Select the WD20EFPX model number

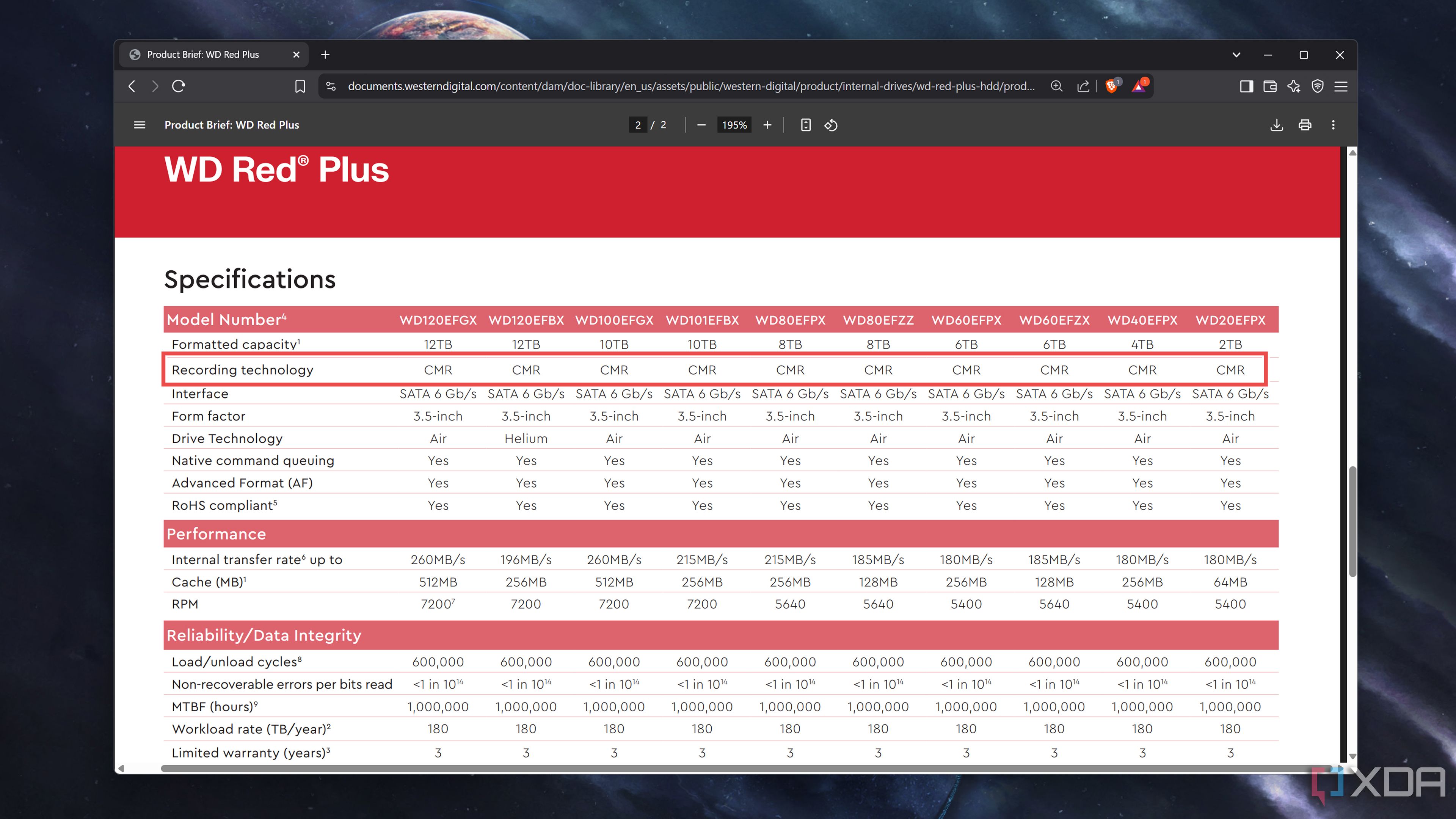click(x=1230, y=320)
